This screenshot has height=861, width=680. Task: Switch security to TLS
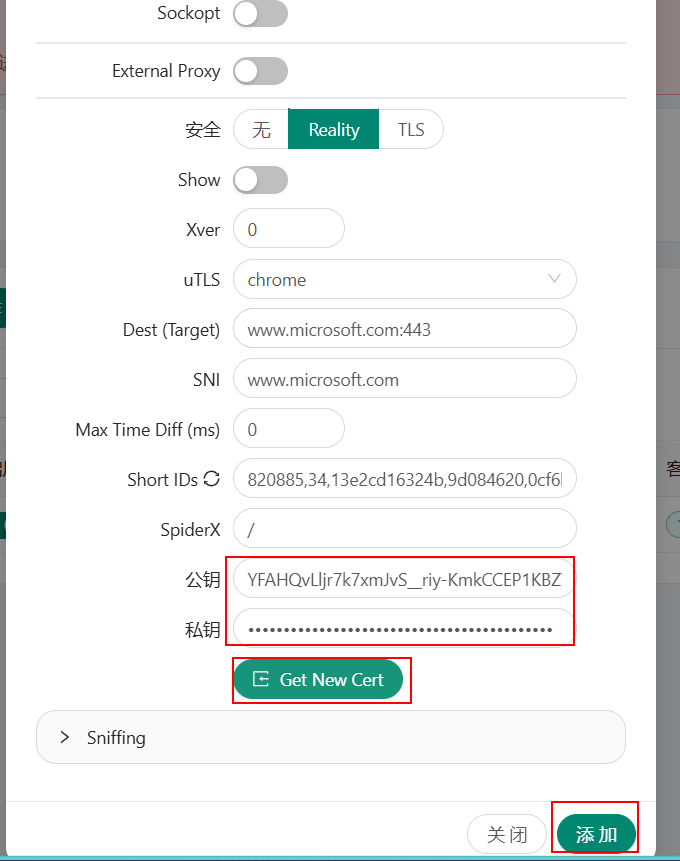coord(411,130)
